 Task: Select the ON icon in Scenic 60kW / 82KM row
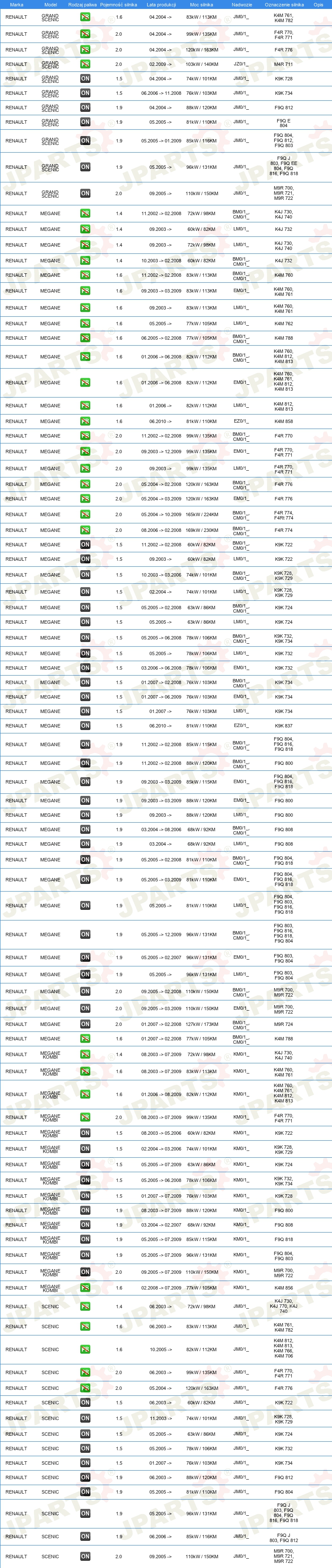(85, 1403)
